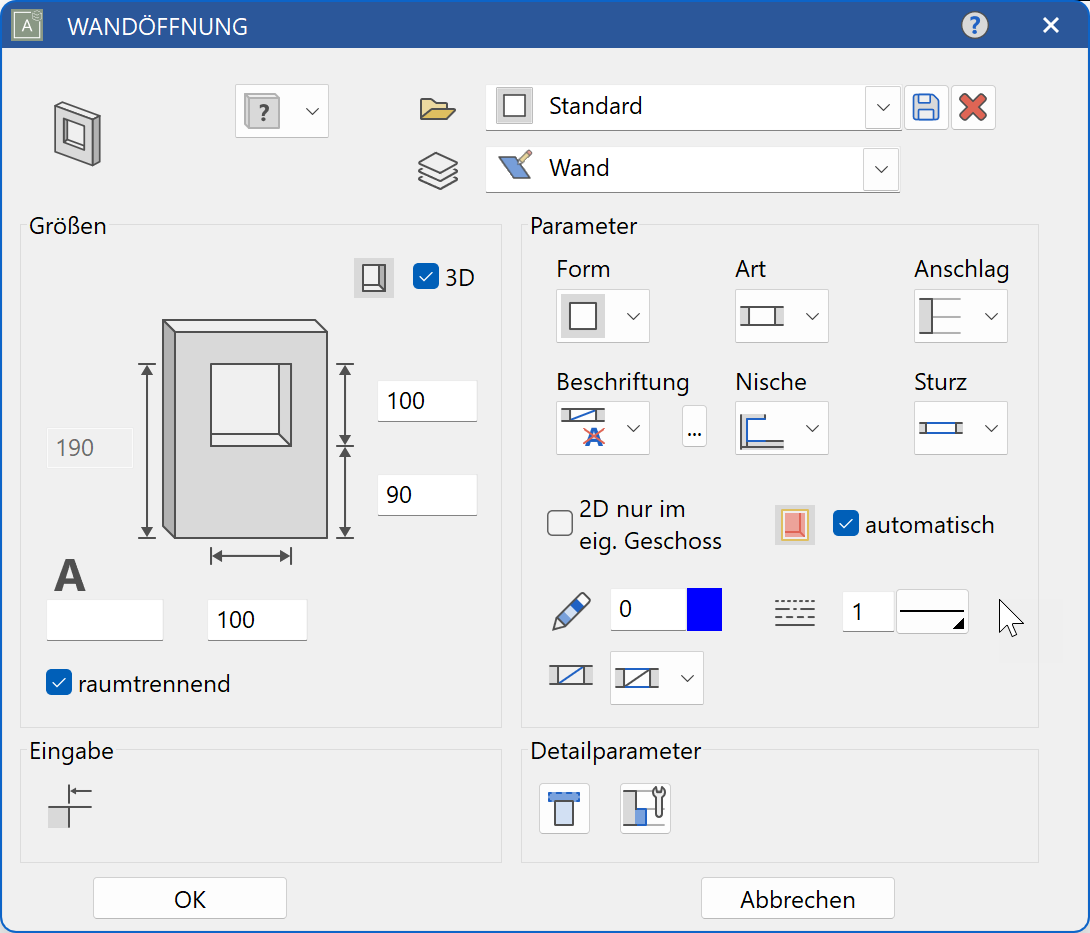Screen dimensions: 1090x933
Task: Confirm with the OK button
Action: tap(190, 899)
